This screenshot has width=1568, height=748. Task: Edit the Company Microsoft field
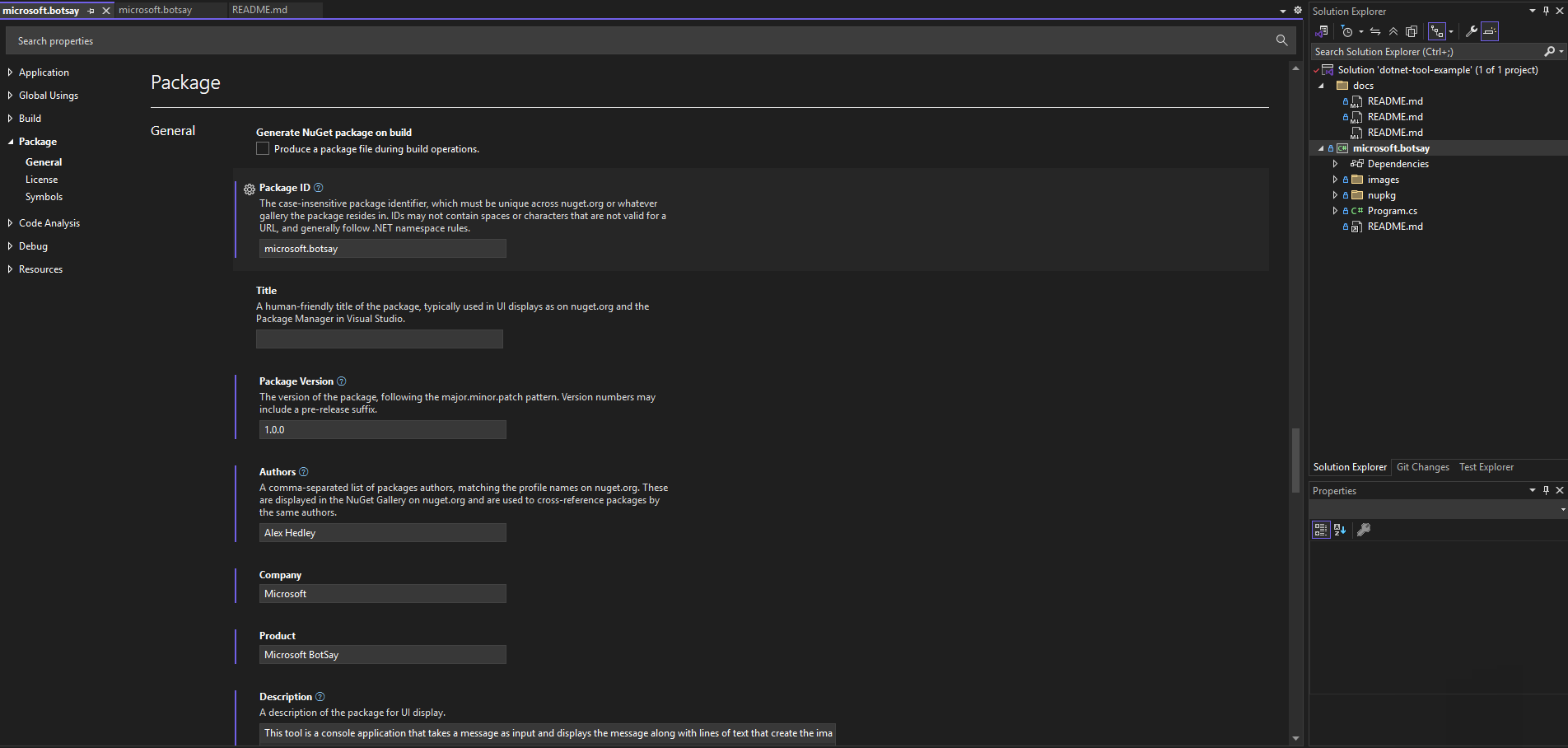383,594
